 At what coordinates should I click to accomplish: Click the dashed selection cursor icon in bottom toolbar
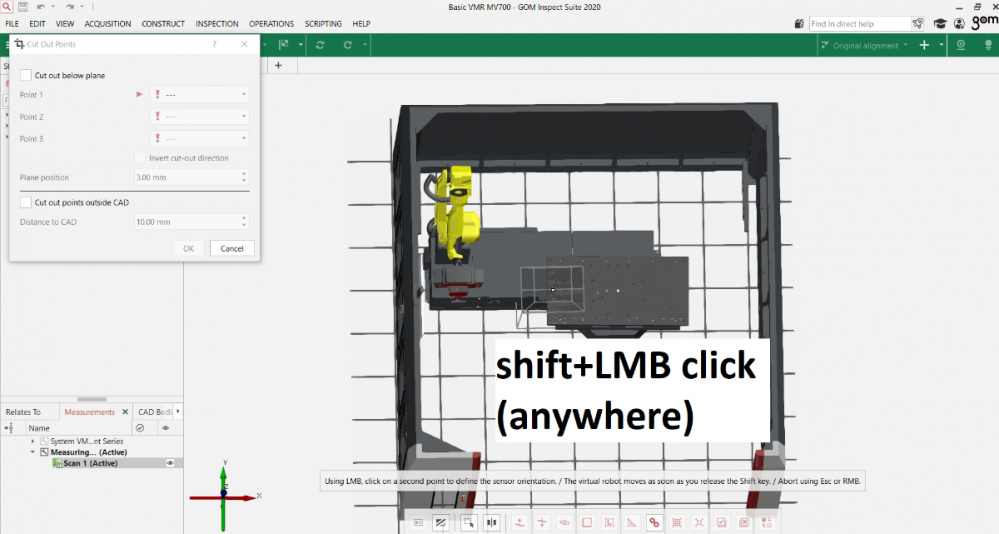click(468, 523)
